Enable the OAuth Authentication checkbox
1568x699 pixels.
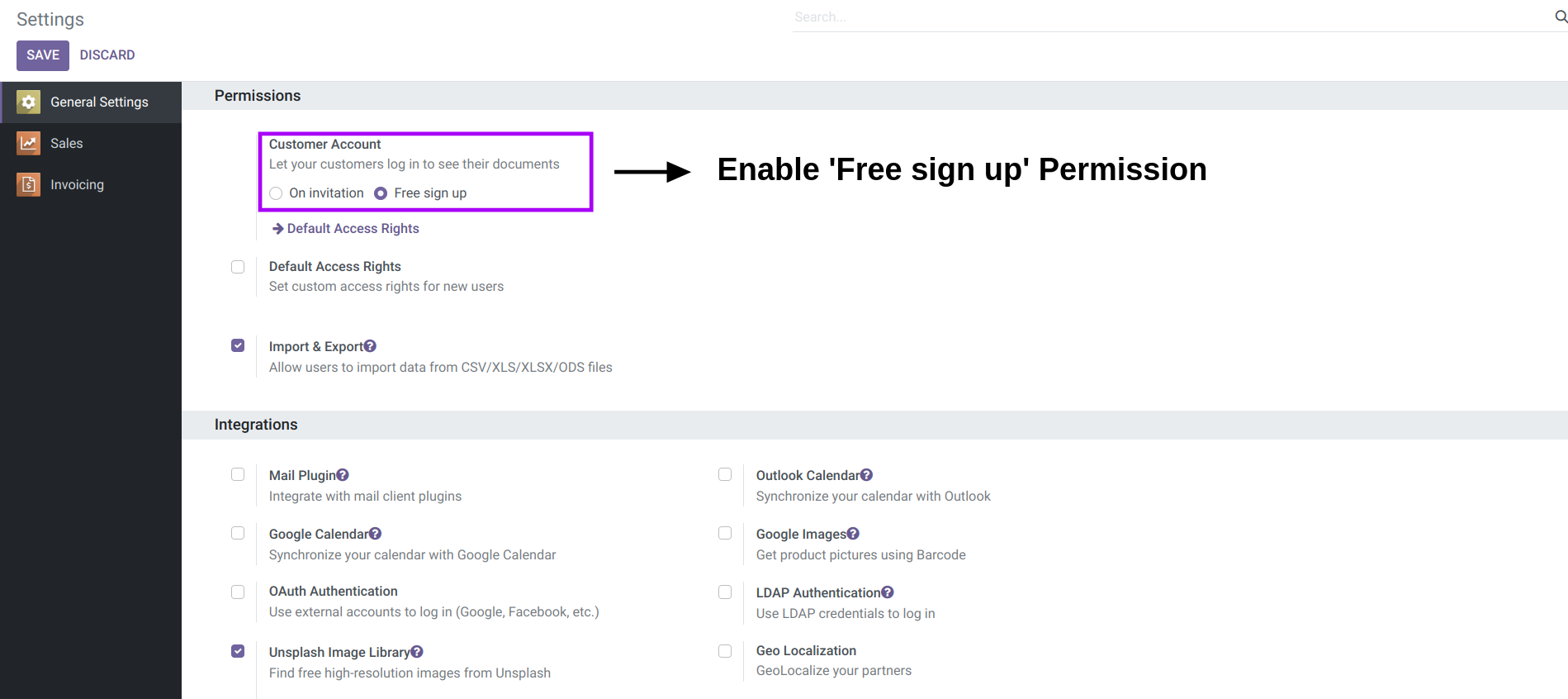238,592
